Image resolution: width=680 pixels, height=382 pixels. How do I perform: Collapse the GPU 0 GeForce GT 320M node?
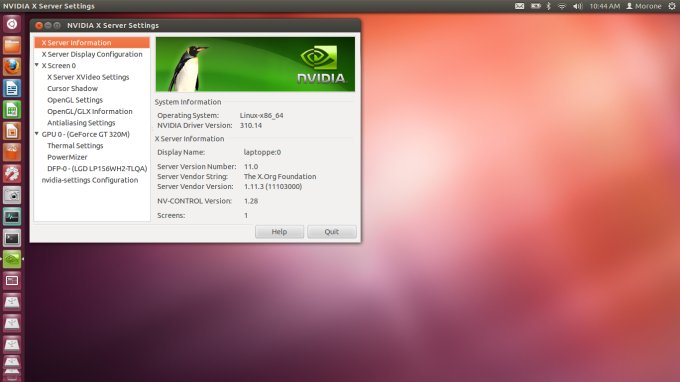pyautogui.click(x=37, y=134)
